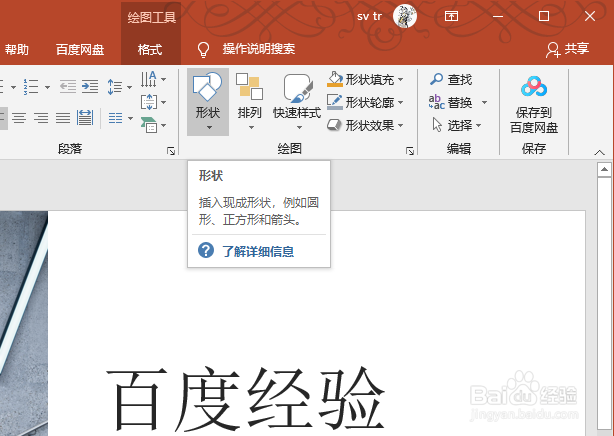Viewport: 614px width, 436px height.
Task: Open Drawing (绘图) dialog launcher
Action: click(x=410, y=151)
